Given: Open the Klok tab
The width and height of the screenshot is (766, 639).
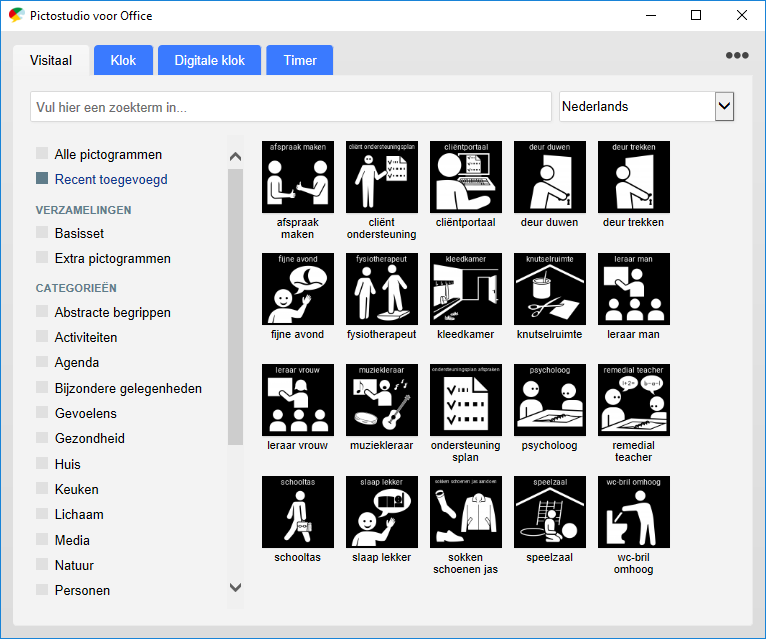Looking at the screenshot, I should pos(123,60).
